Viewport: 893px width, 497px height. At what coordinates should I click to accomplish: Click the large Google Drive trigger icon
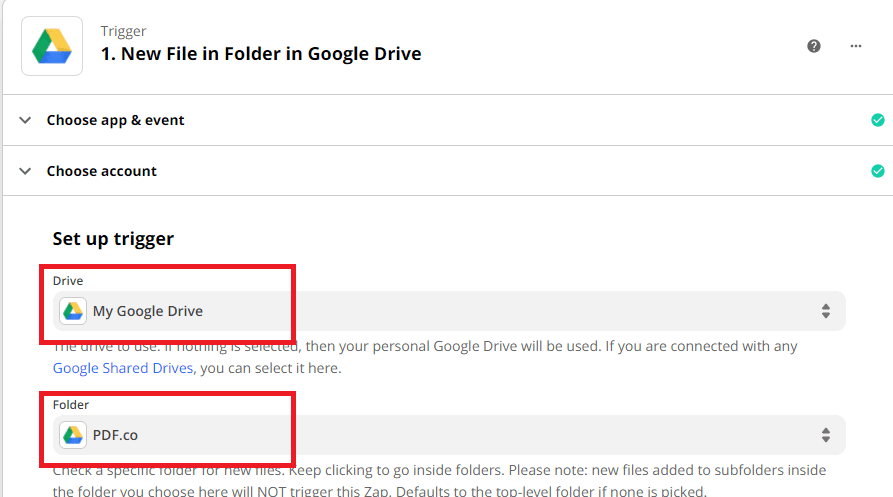pos(52,45)
